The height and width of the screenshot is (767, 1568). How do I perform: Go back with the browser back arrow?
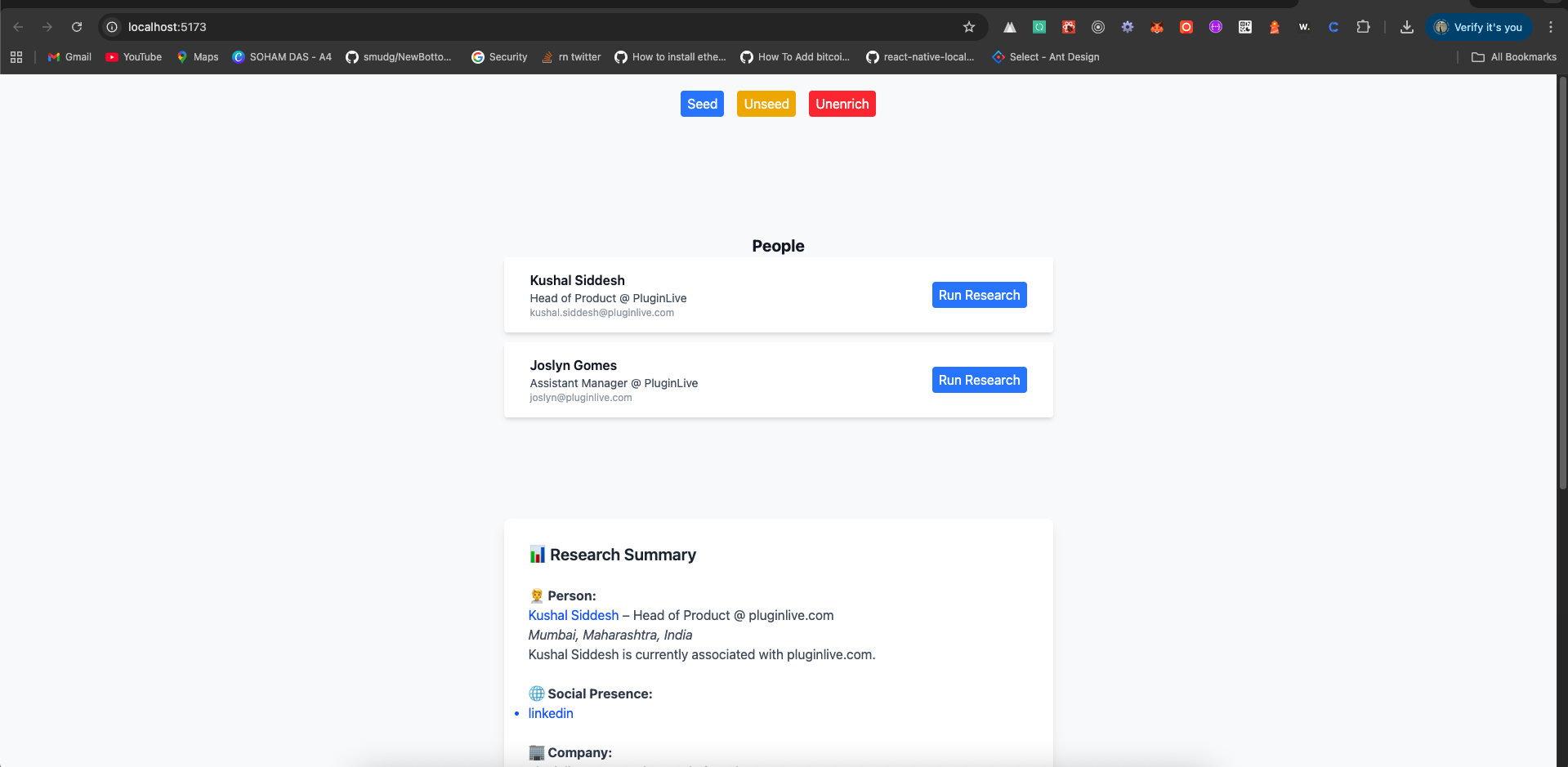(x=18, y=27)
